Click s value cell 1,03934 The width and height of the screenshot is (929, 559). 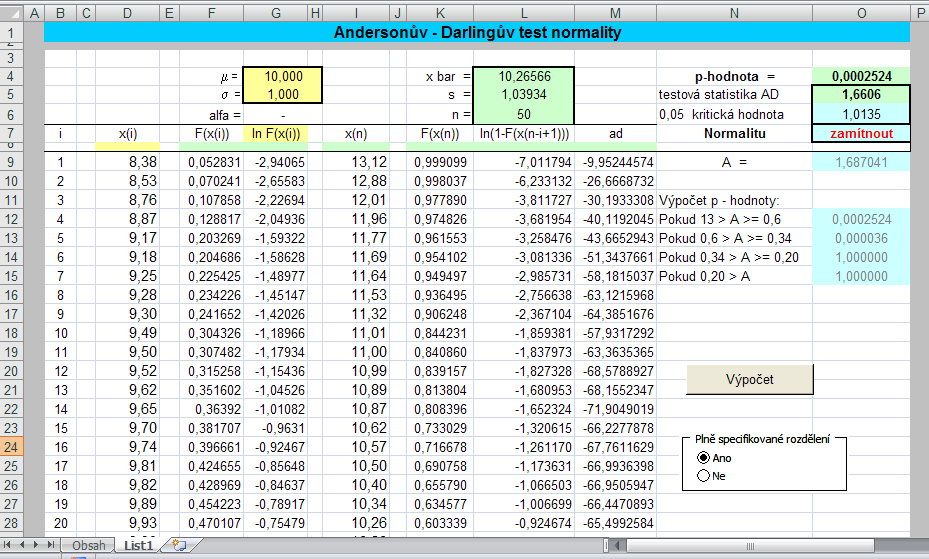click(524, 94)
